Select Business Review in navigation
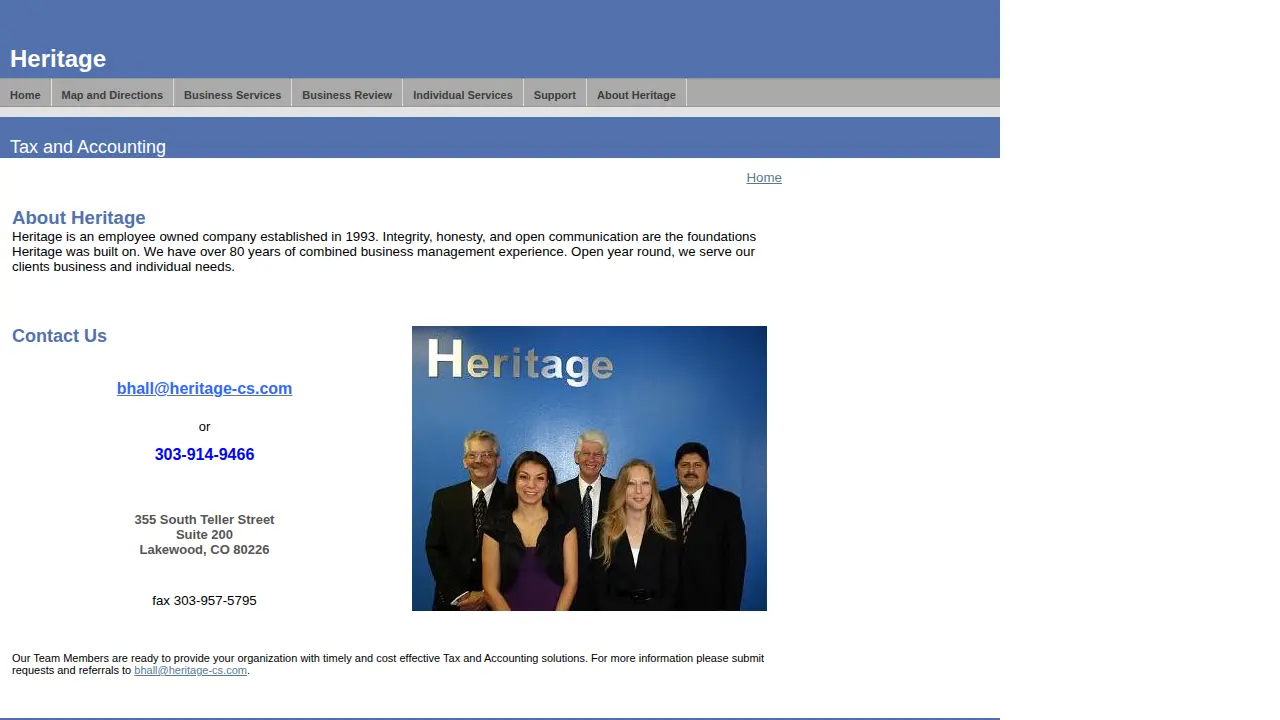This screenshot has height=720, width=1280. pos(347,95)
